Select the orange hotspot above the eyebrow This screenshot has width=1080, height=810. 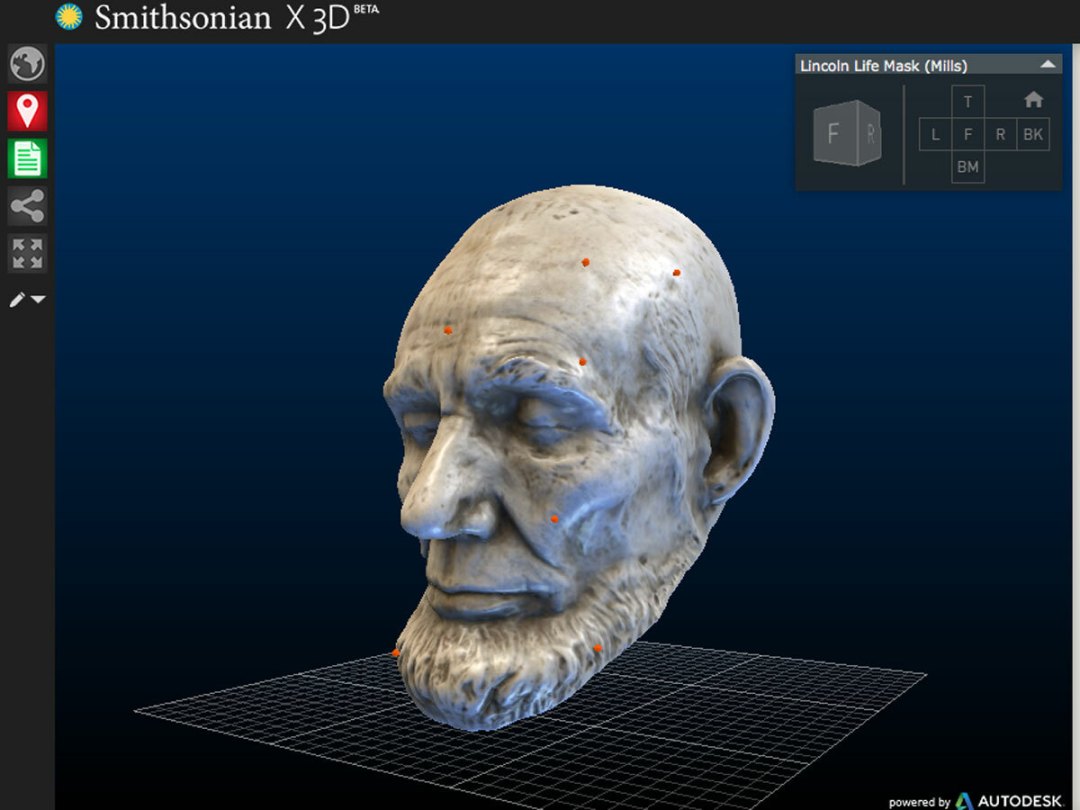coord(583,362)
